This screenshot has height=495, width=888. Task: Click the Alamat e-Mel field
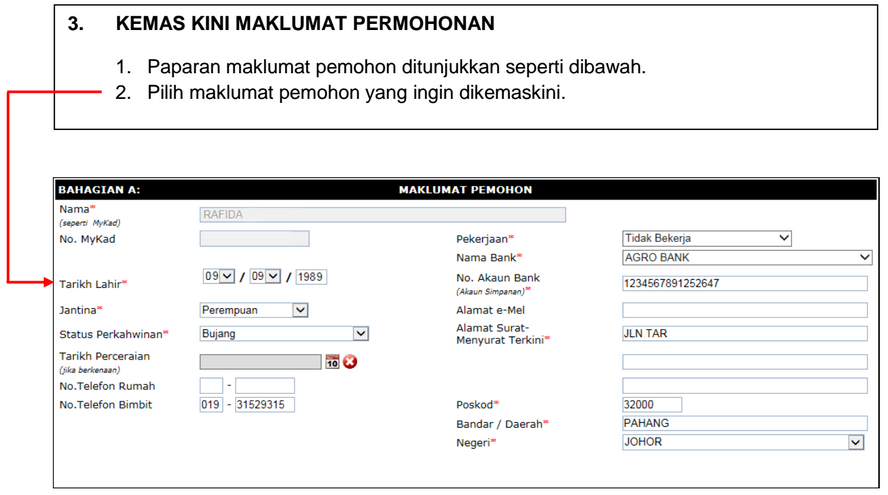click(x=745, y=310)
